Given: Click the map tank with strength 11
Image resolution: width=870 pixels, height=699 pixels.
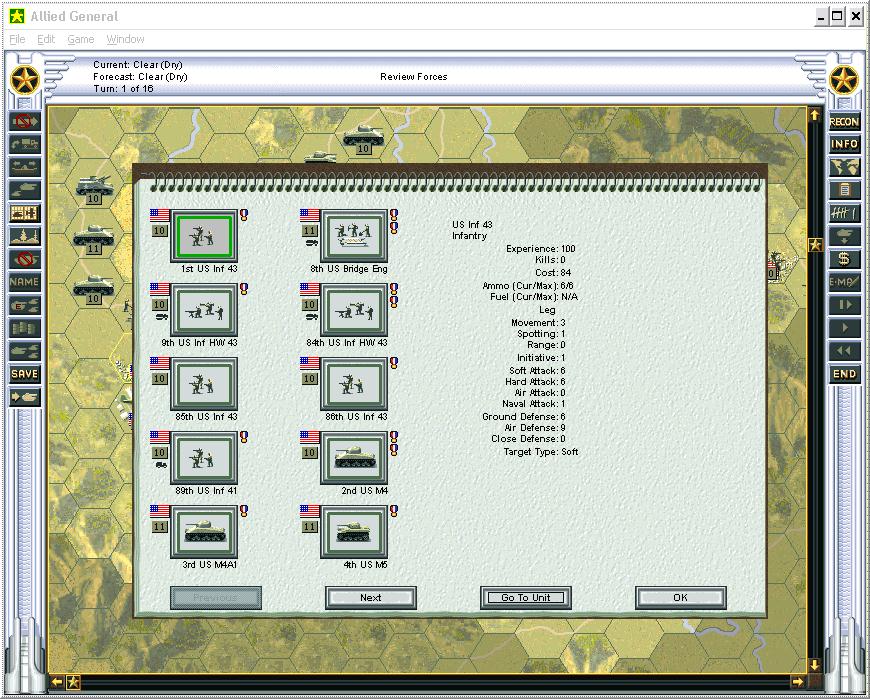Looking at the screenshot, I should (94, 239).
